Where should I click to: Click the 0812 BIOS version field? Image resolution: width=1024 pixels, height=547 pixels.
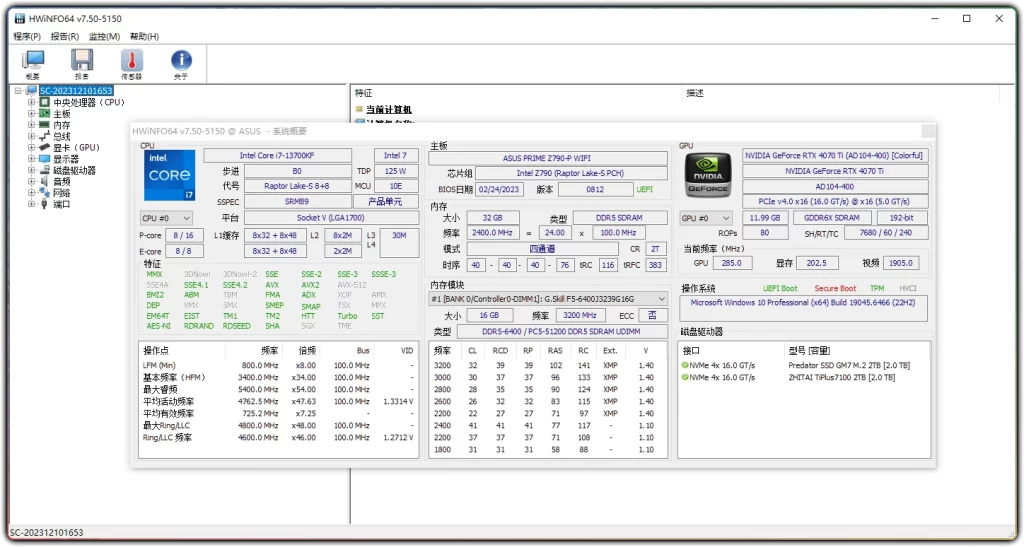596,189
